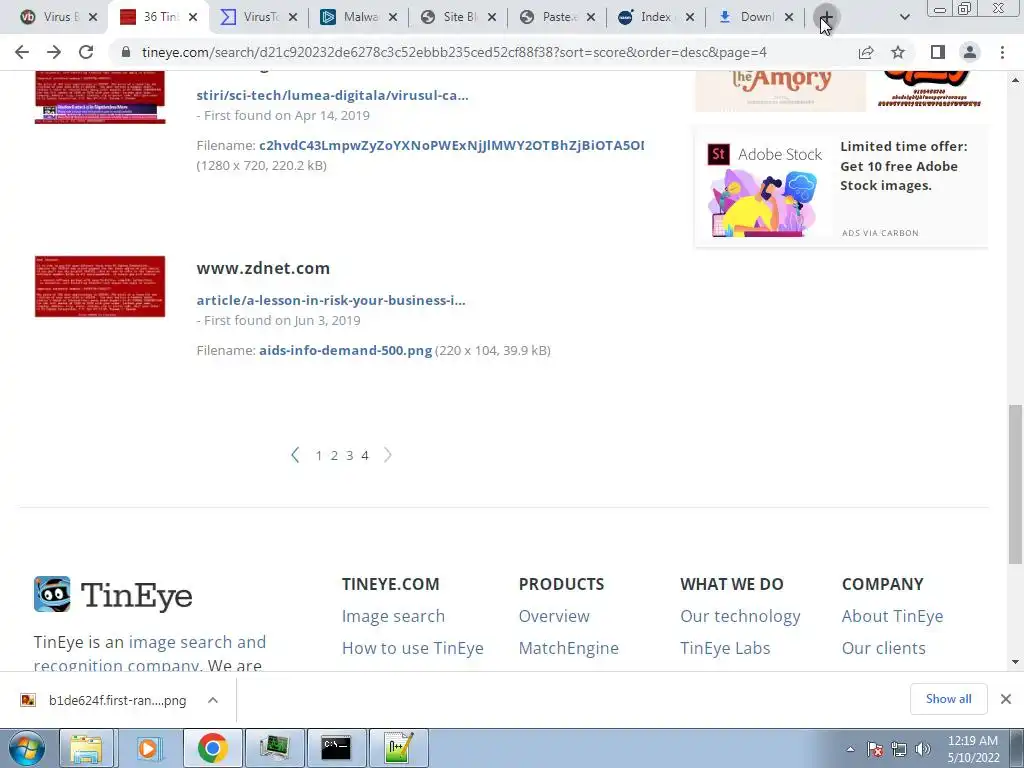Reload the TinEye results page
The width and height of the screenshot is (1024, 768).
point(86,52)
